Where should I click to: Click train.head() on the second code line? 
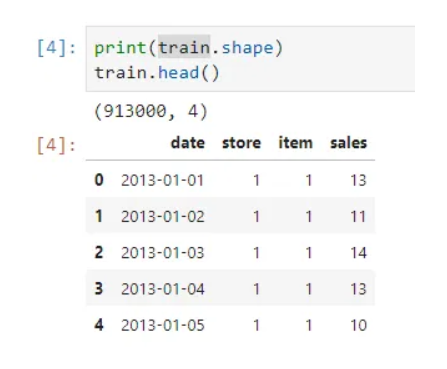click(157, 73)
